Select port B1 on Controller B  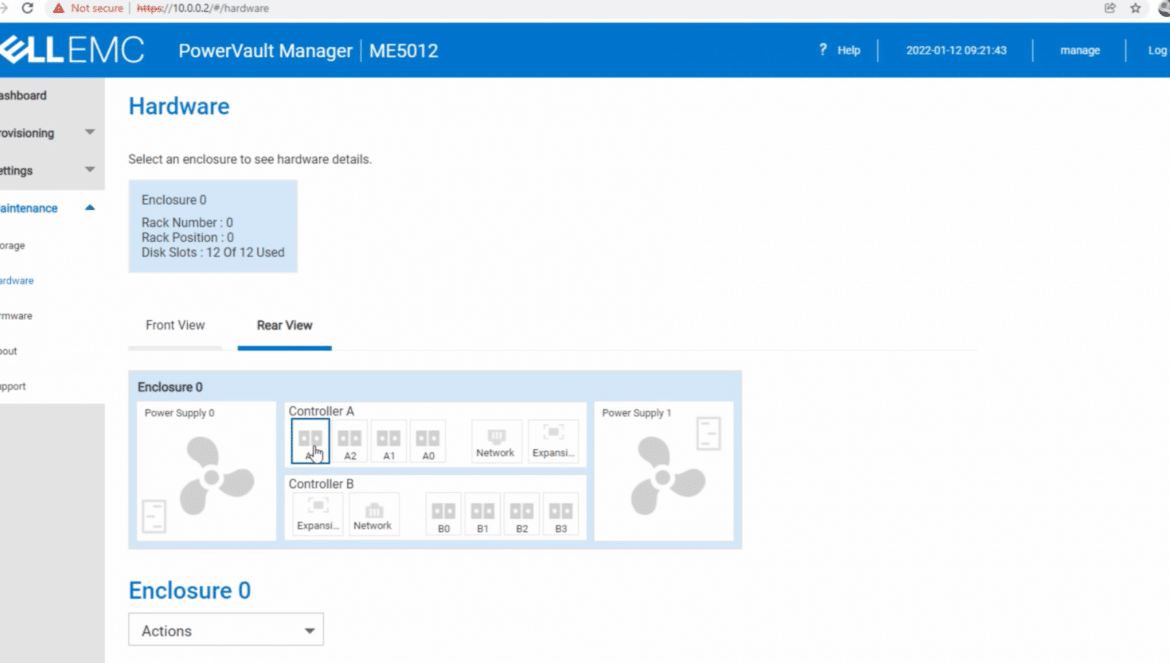point(482,514)
